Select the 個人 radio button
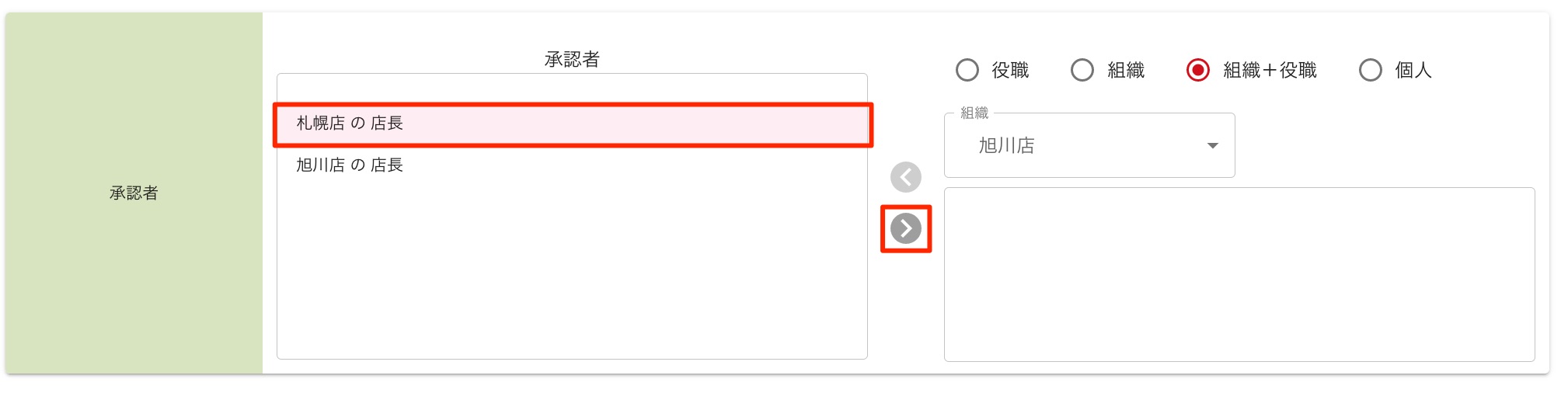This screenshot has width=1568, height=393. (x=1370, y=70)
